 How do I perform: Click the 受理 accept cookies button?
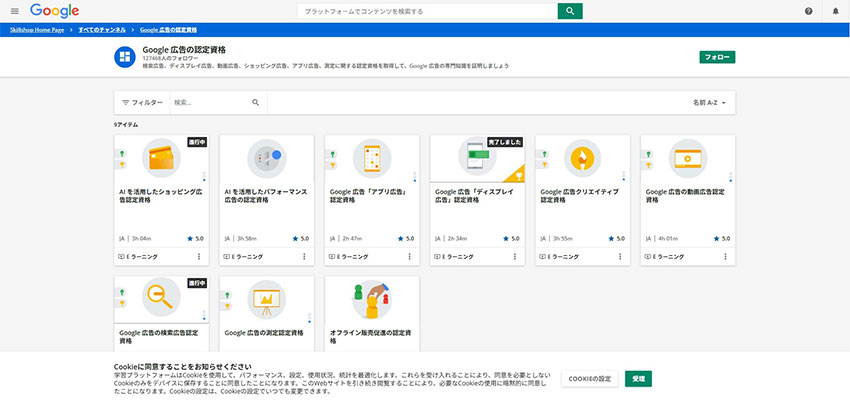pyautogui.click(x=638, y=379)
